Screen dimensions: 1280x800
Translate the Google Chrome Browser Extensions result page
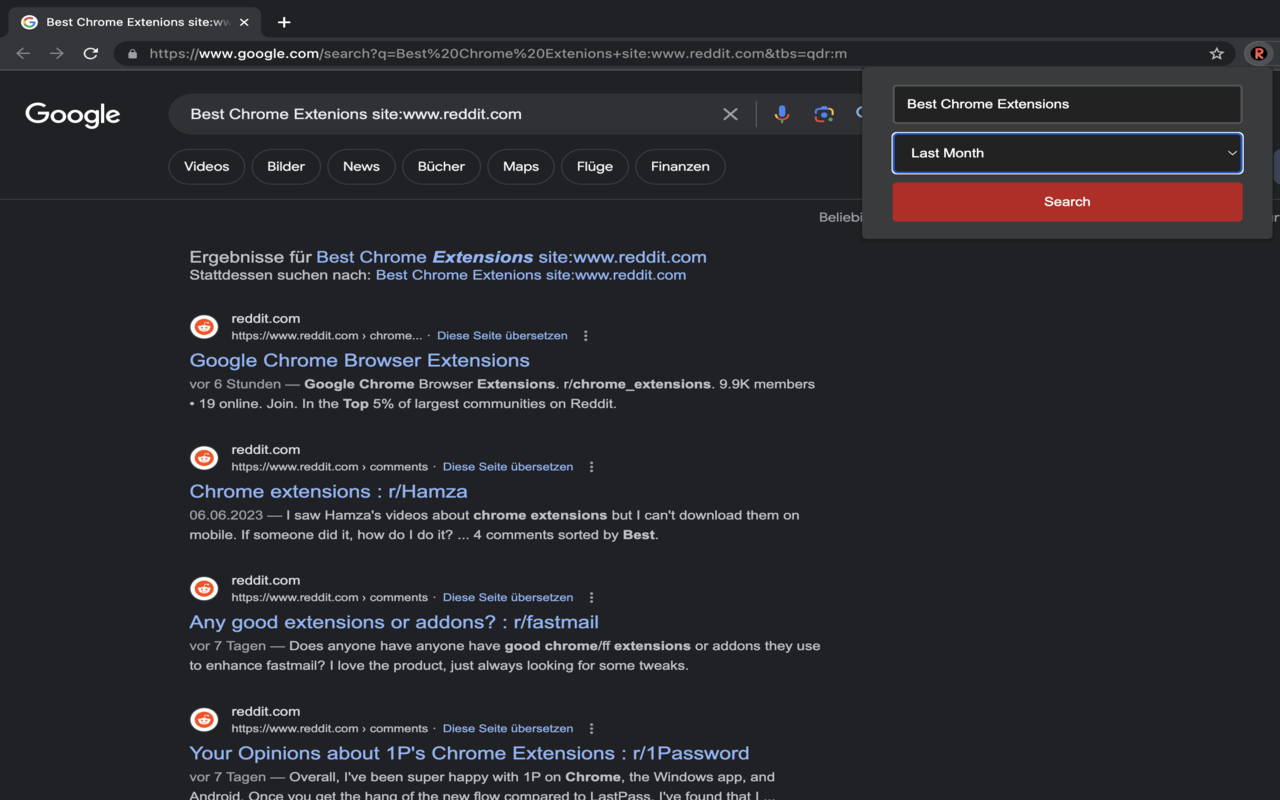coord(502,336)
